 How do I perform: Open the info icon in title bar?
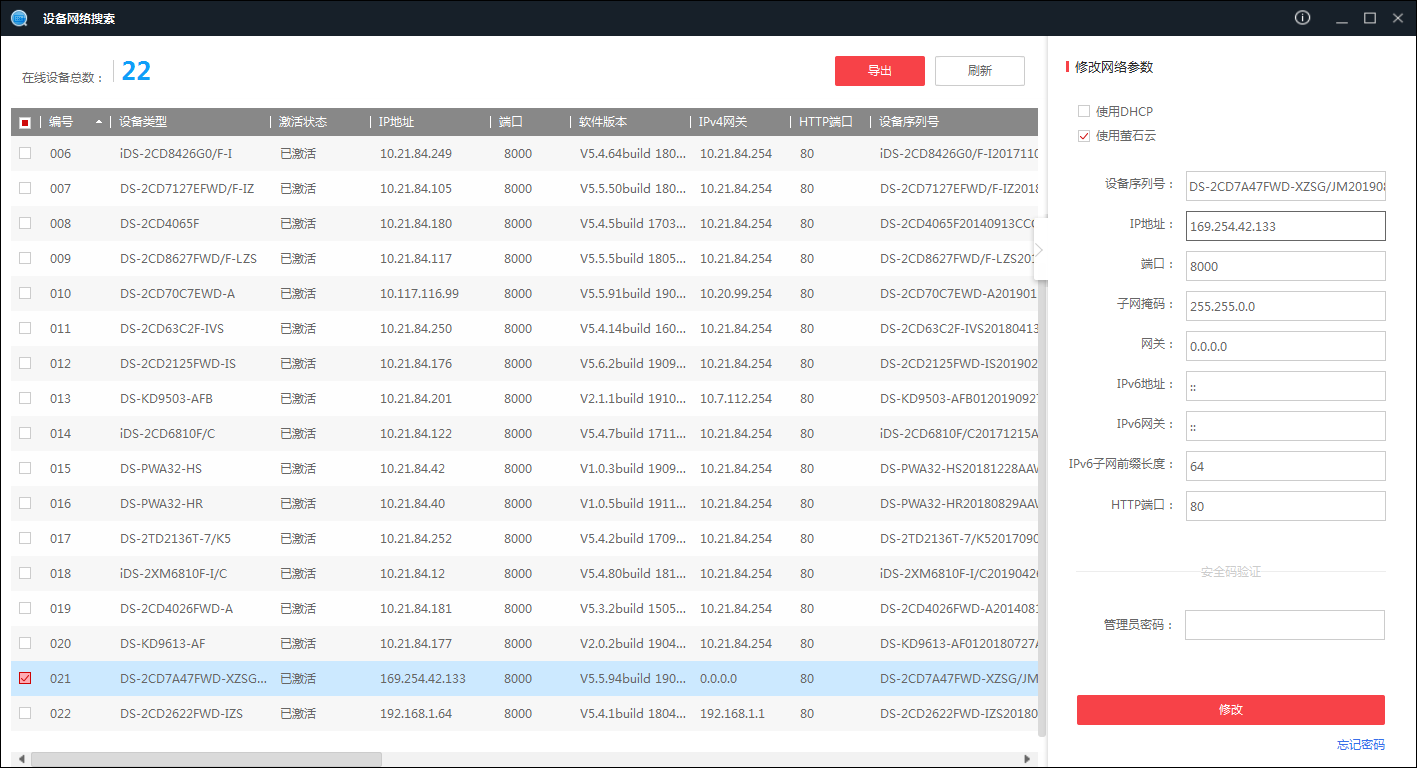(1302, 18)
